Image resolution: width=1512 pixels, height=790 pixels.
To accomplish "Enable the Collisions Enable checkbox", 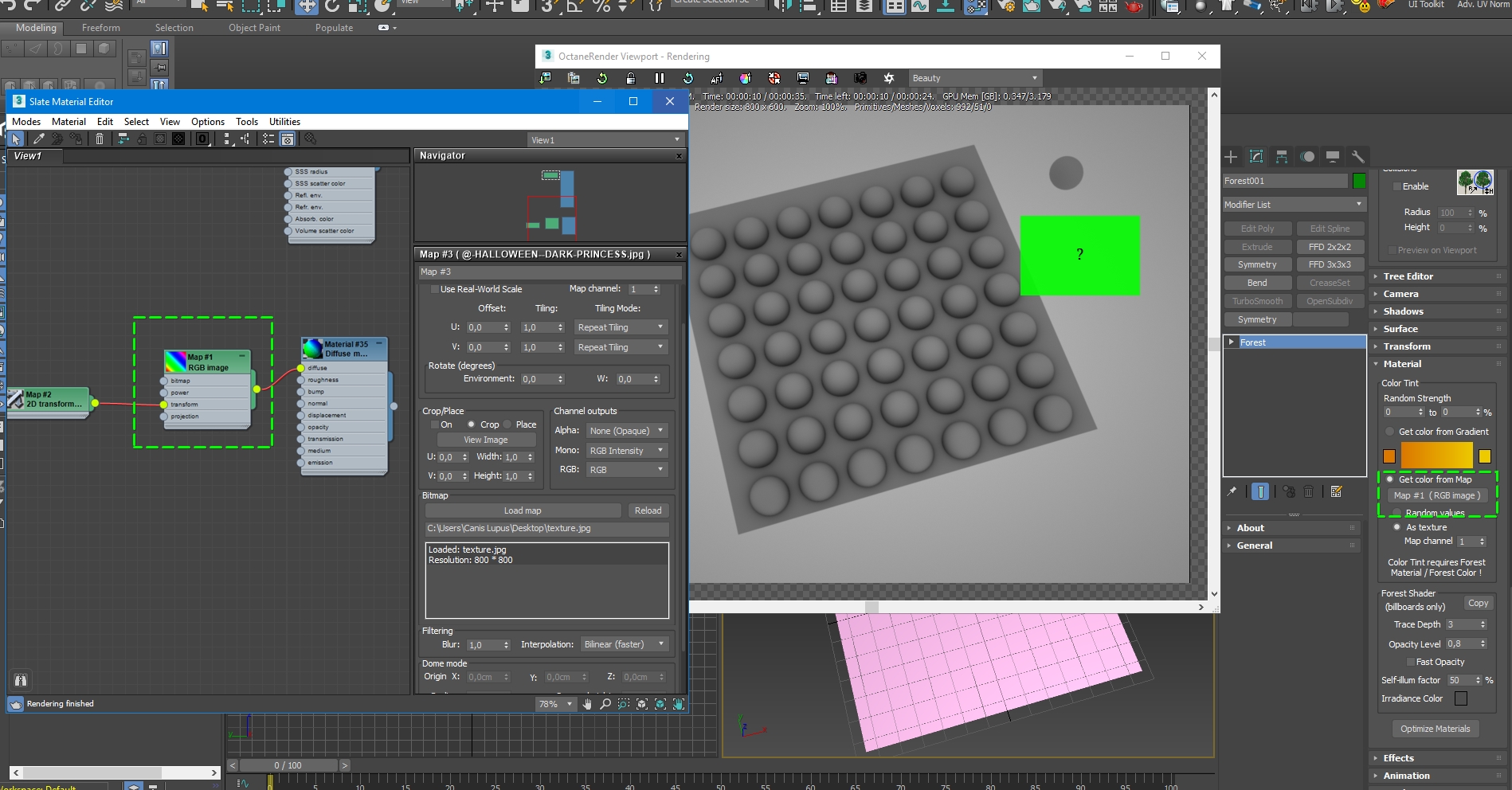I will [1396, 186].
